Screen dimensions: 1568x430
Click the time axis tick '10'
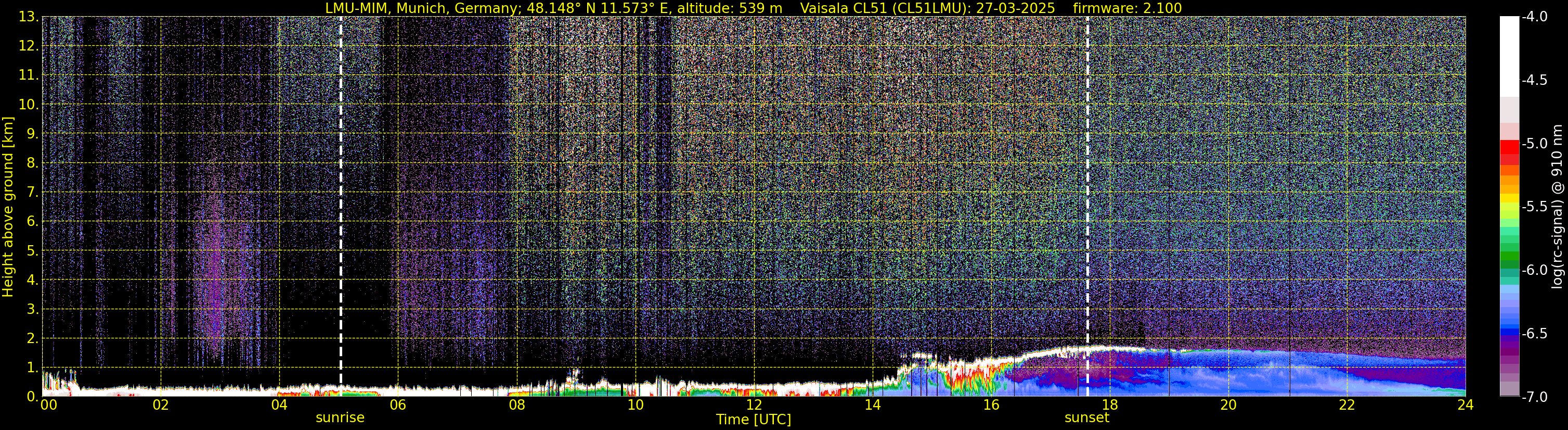[635, 404]
